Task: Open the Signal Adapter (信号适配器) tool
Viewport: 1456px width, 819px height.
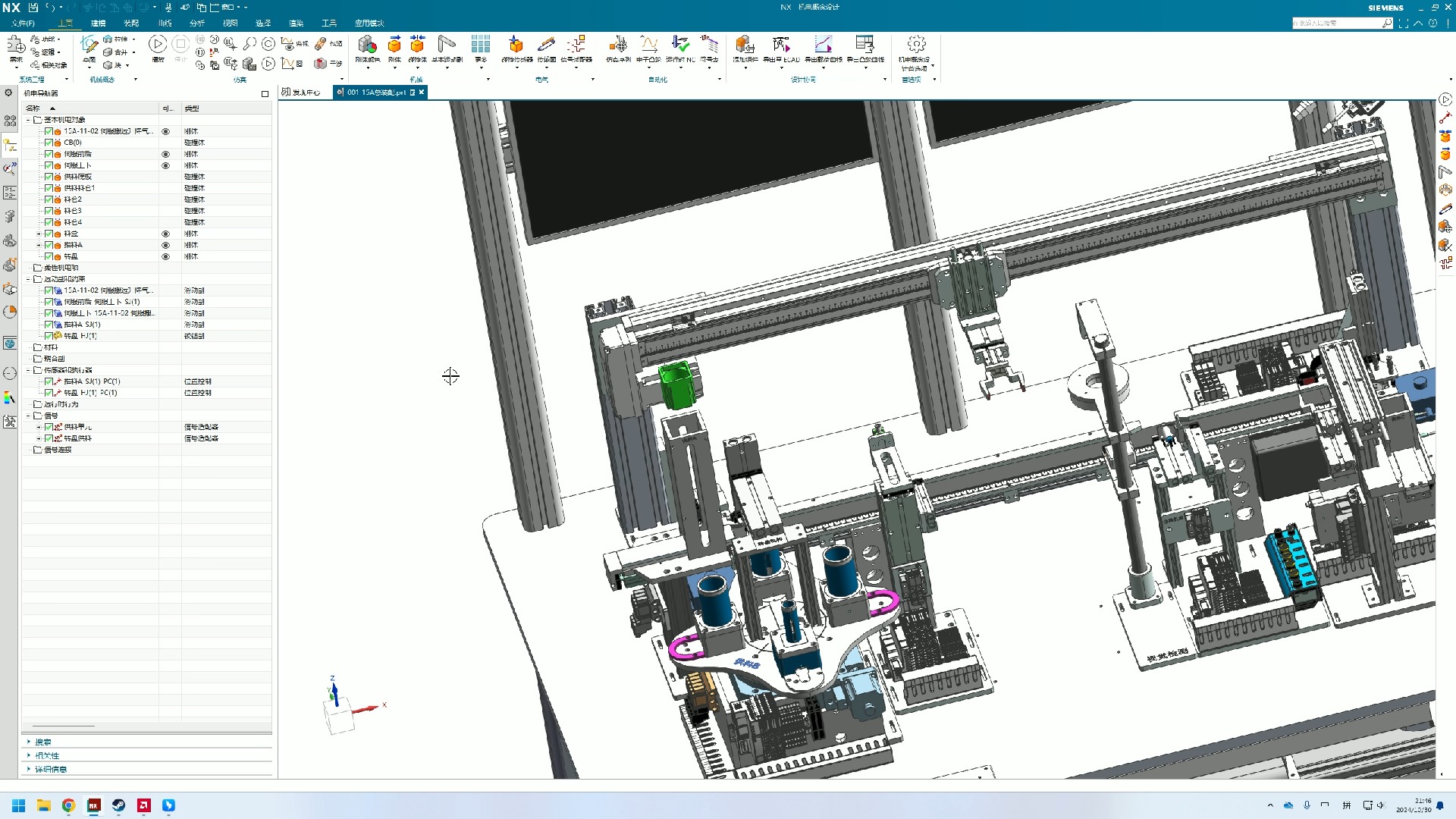Action: tap(576, 45)
